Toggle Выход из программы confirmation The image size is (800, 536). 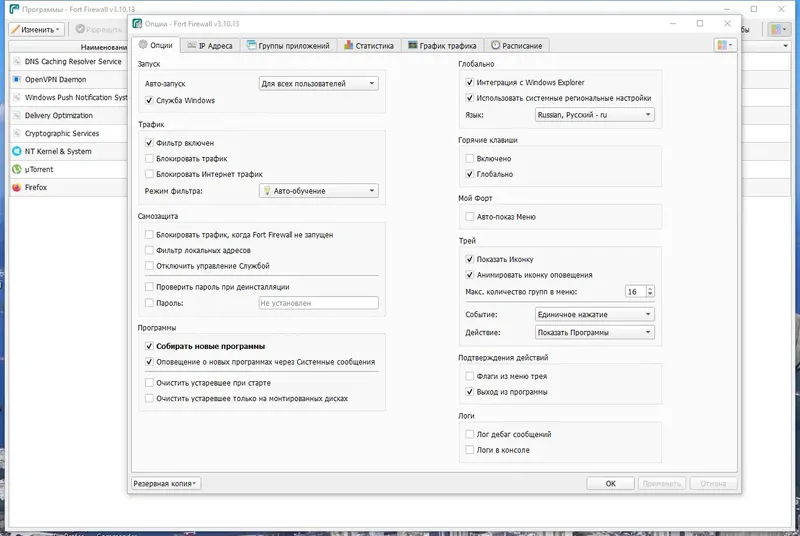tap(469, 392)
